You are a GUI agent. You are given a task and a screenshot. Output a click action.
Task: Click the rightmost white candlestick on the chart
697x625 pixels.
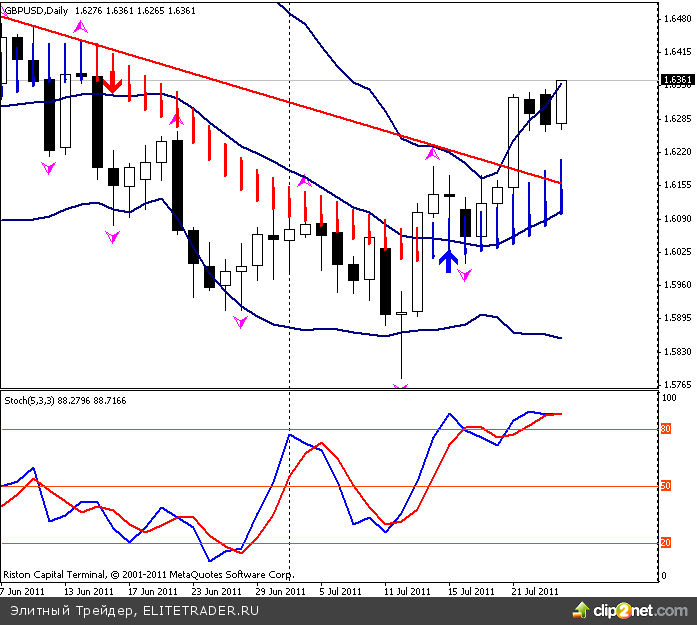[561, 102]
